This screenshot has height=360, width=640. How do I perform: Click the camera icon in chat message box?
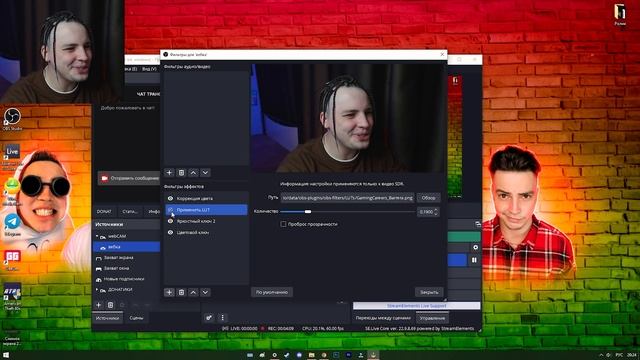pos(104,178)
